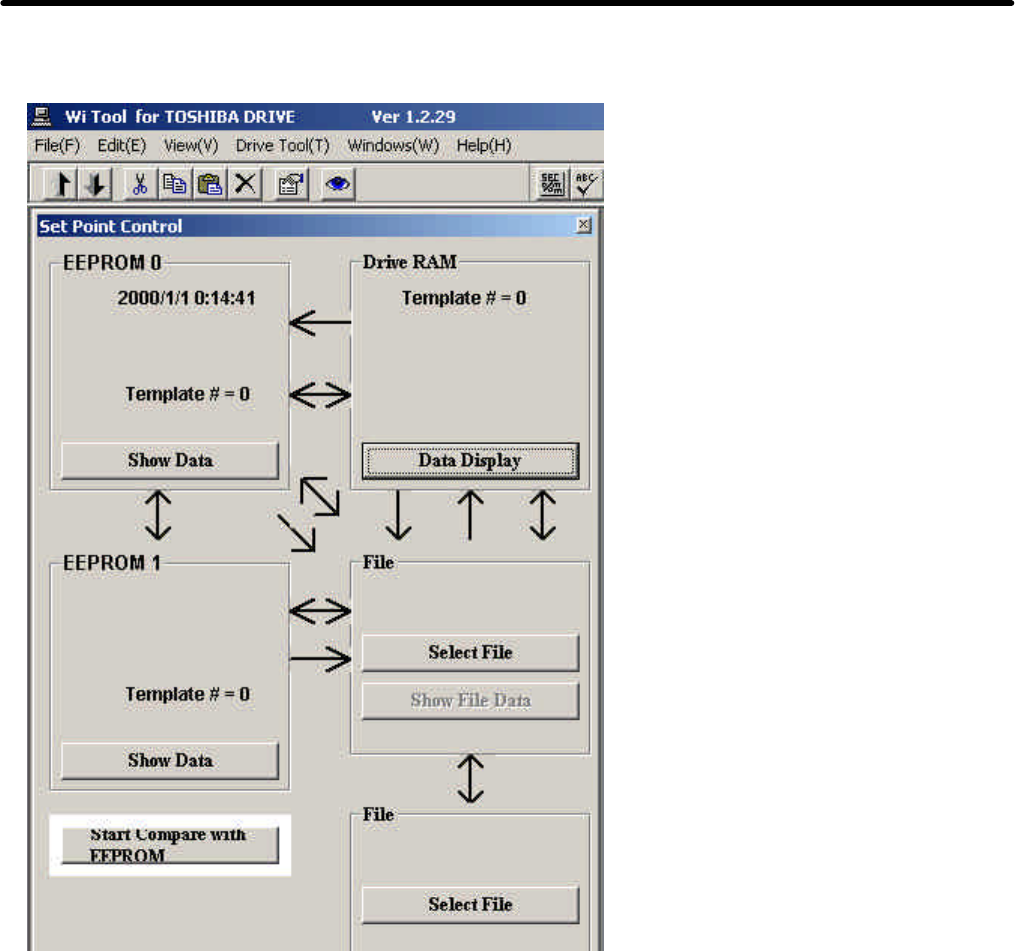Click Show Data in EEPROM 0 panel
This screenshot has width=1015, height=951.
point(170,460)
